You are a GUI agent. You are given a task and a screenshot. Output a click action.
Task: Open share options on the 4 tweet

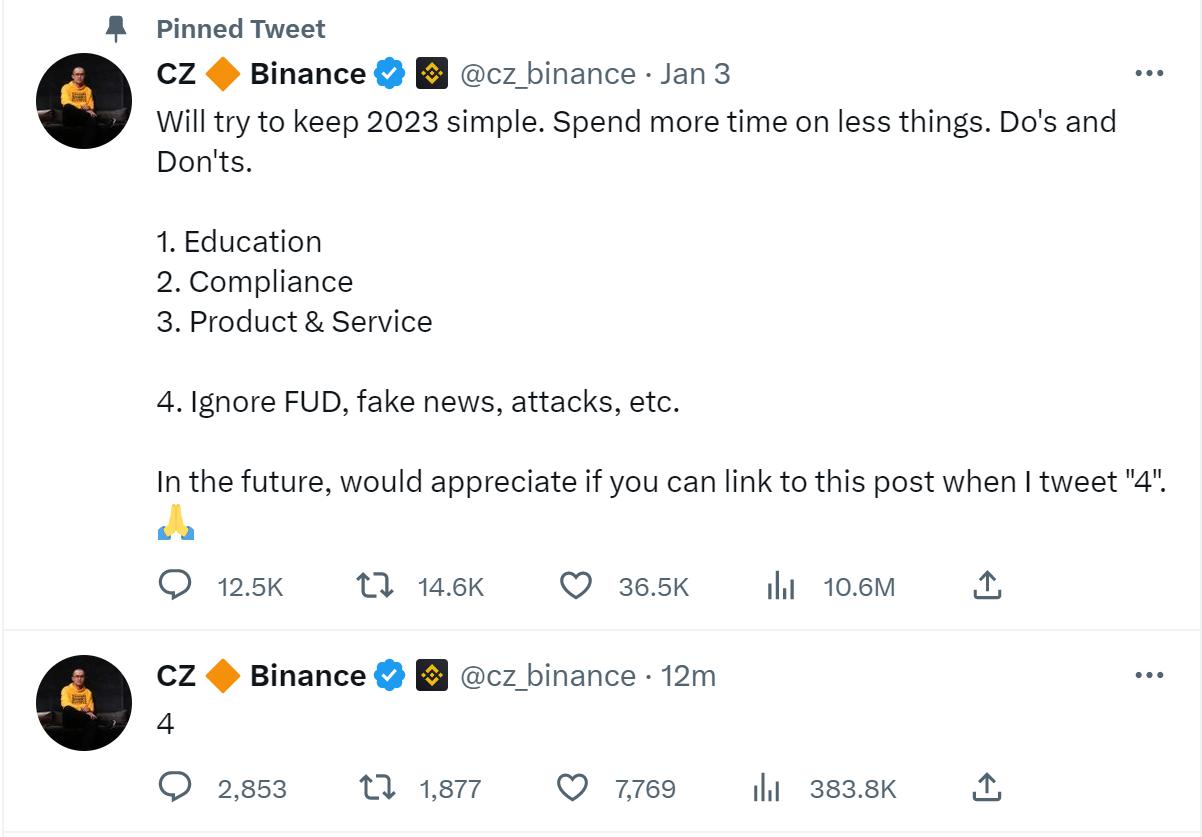point(987,788)
